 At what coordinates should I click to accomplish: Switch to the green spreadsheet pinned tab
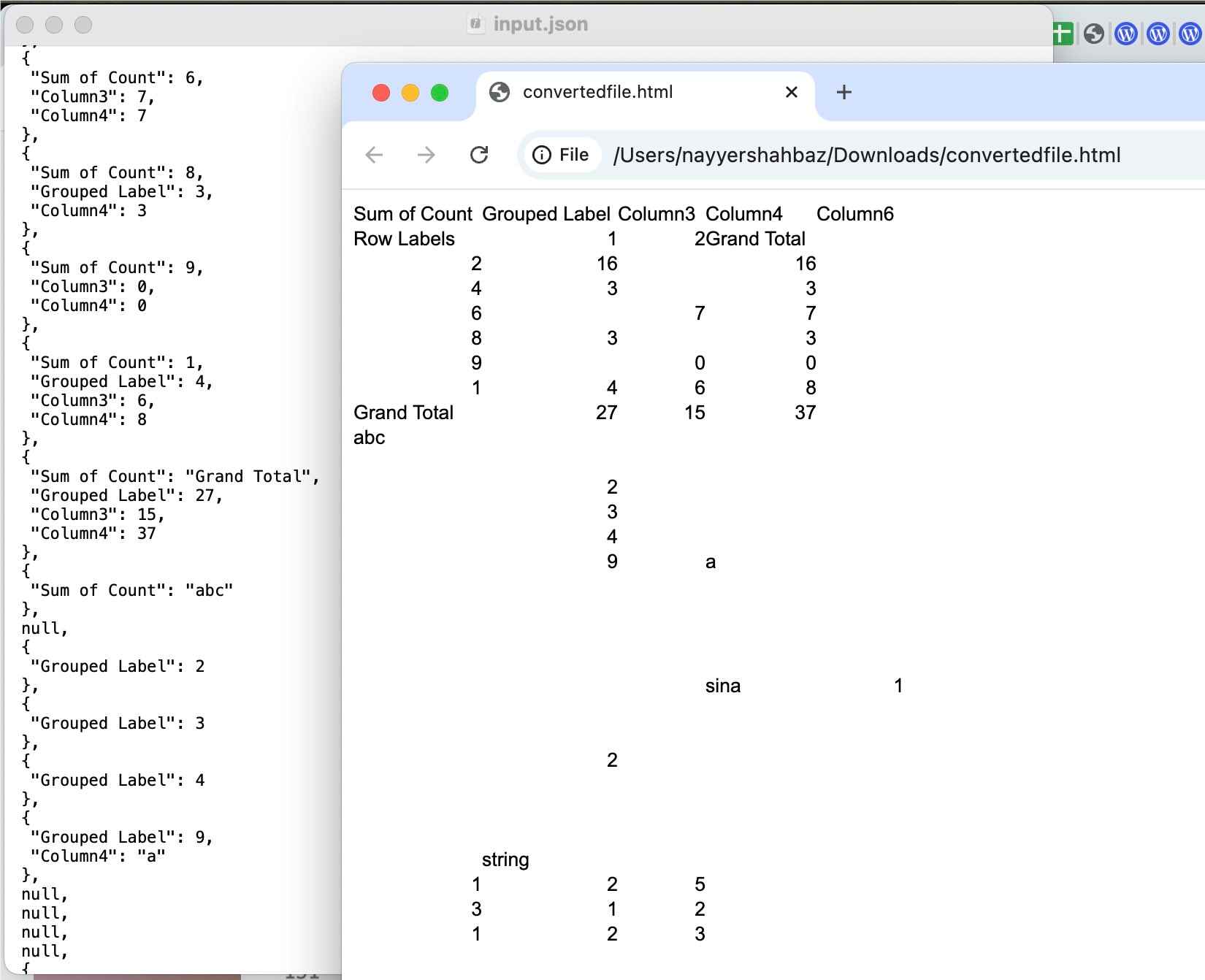[x=1063, y=34]
